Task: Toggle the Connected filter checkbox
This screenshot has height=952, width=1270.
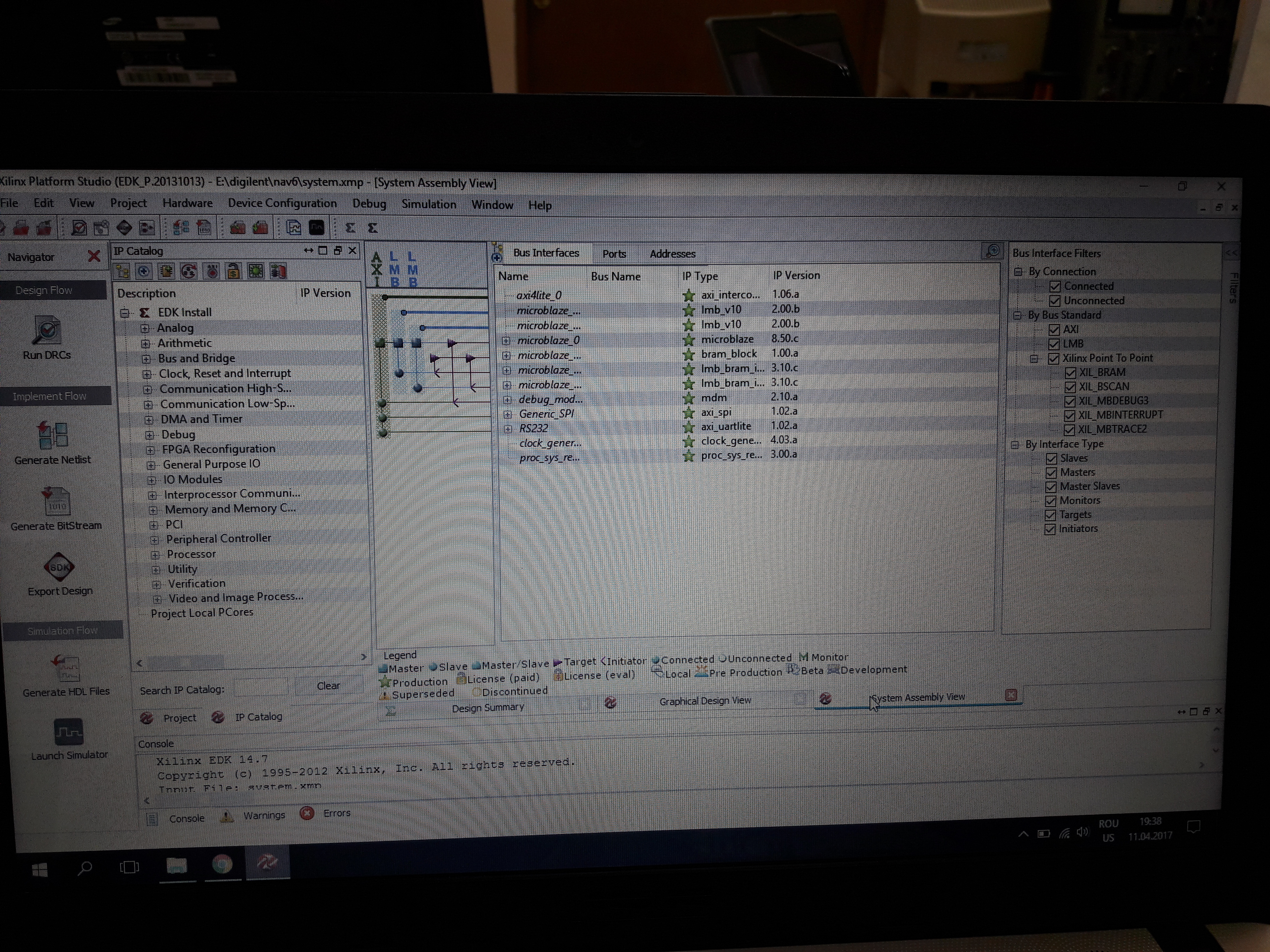Action: [1055, 286]
